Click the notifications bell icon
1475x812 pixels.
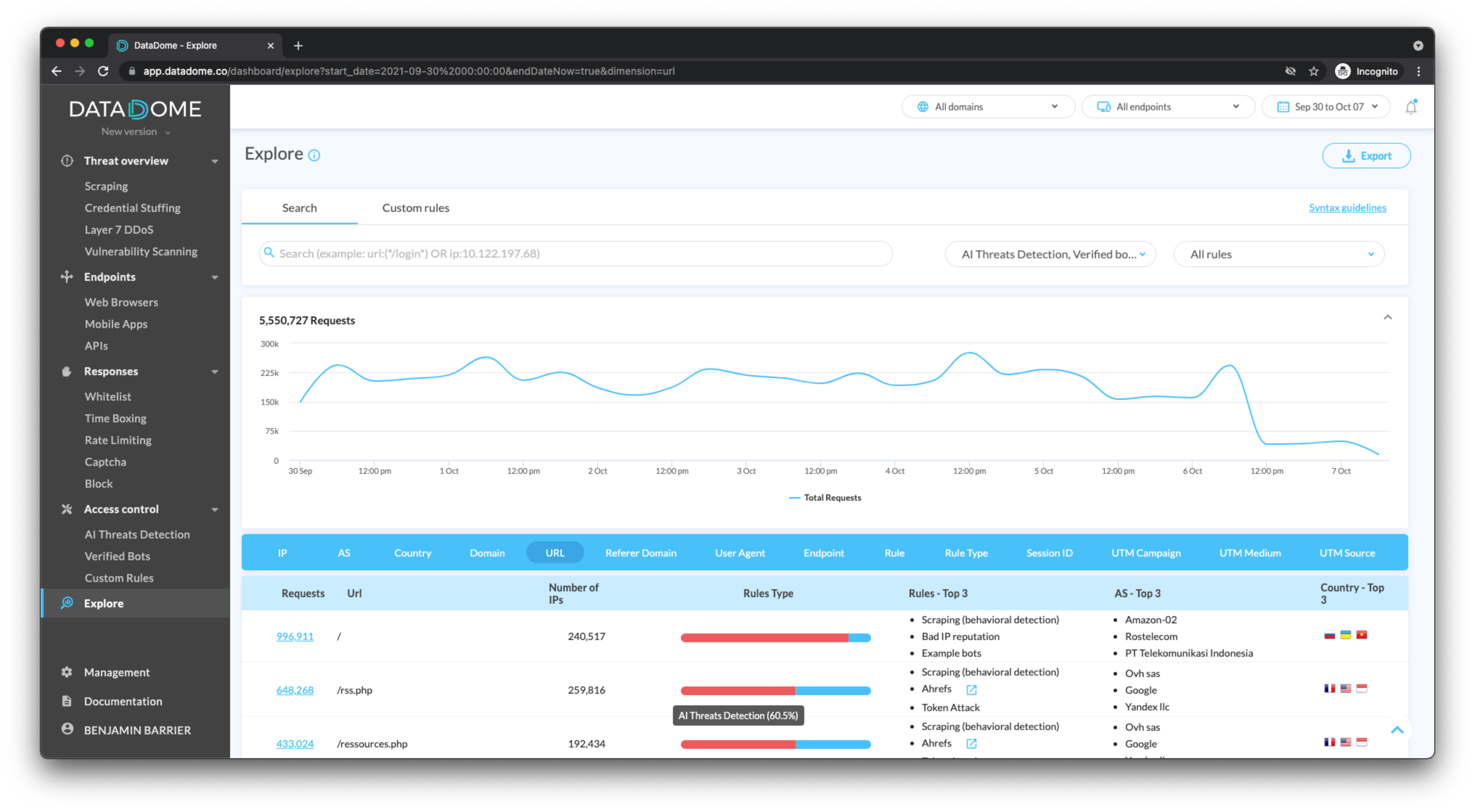(1410, 107)
